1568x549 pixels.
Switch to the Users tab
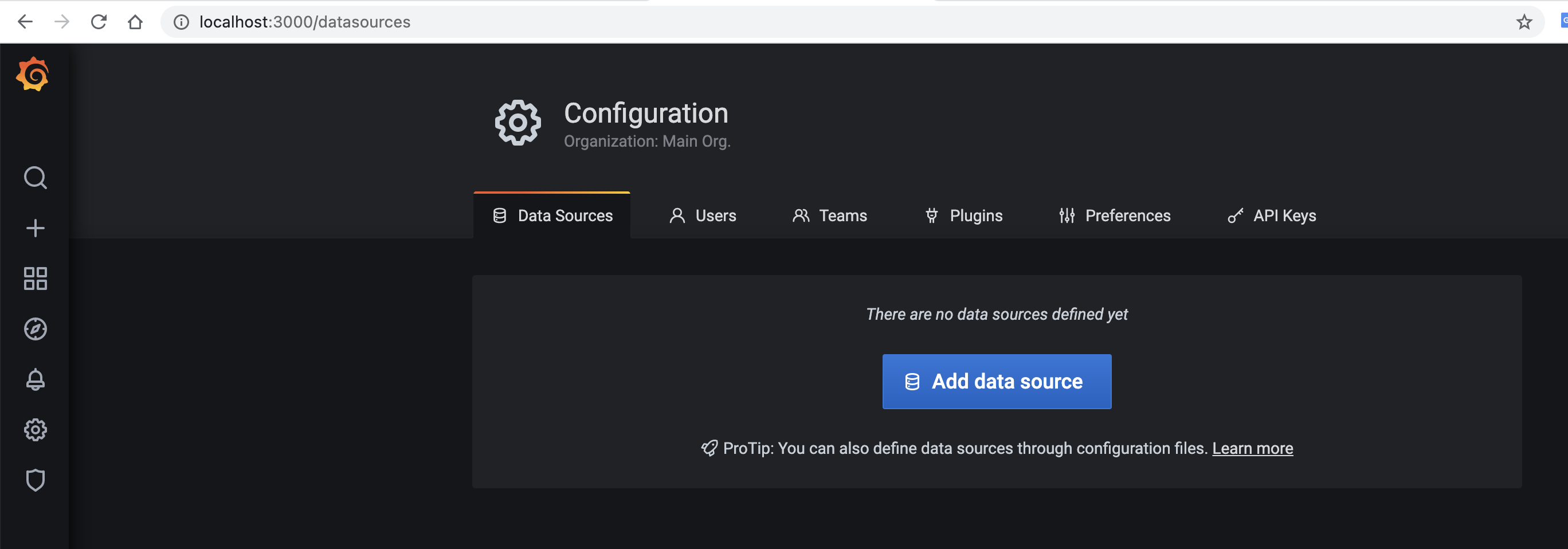coord(703,215)
